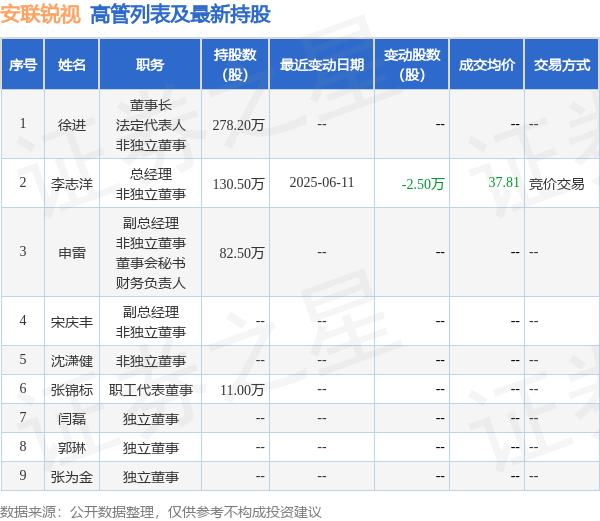Click 财务负责人 in 申雷's positions

150,283
